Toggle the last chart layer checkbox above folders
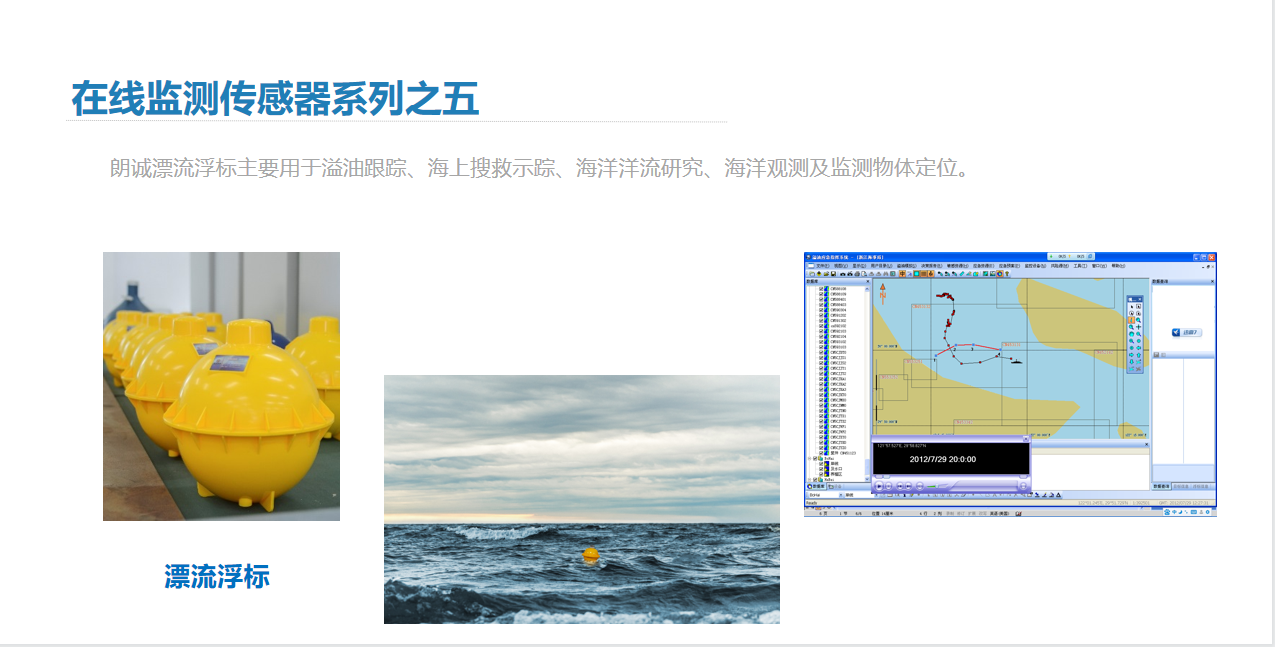 (821, 453)
